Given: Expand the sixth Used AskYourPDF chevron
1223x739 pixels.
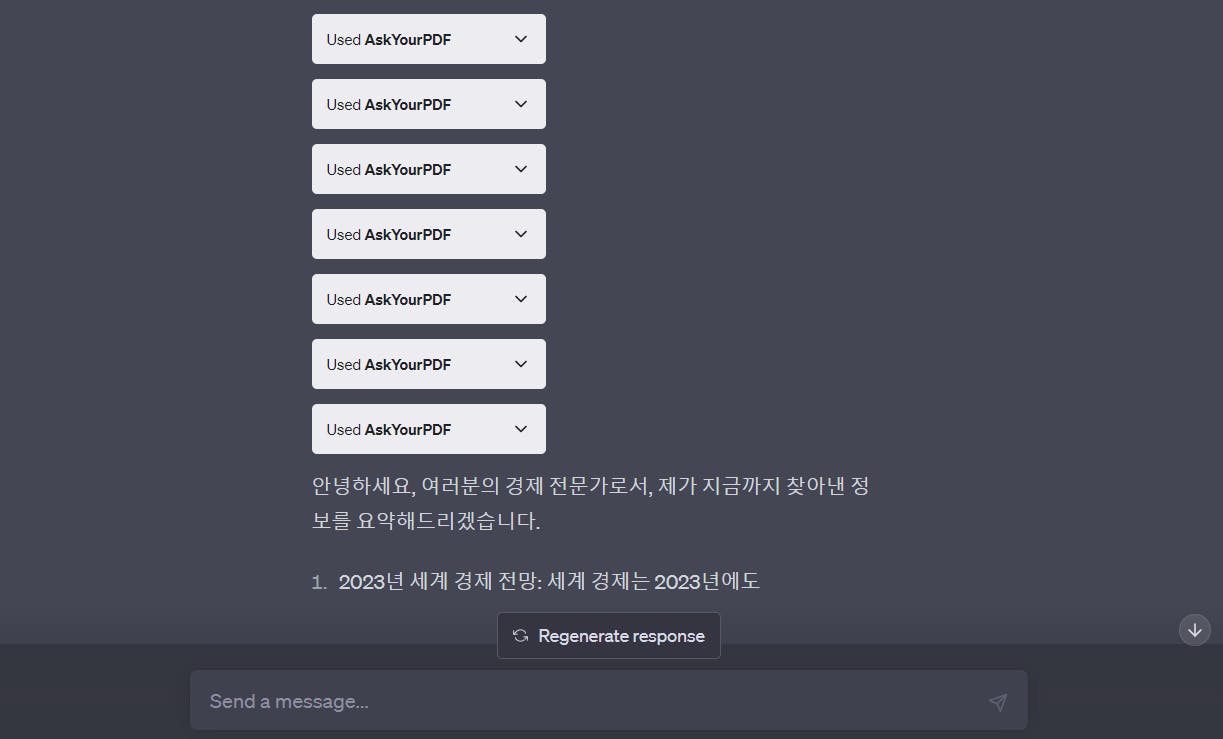Looking at the screenshot, I should tap(520, 364).
